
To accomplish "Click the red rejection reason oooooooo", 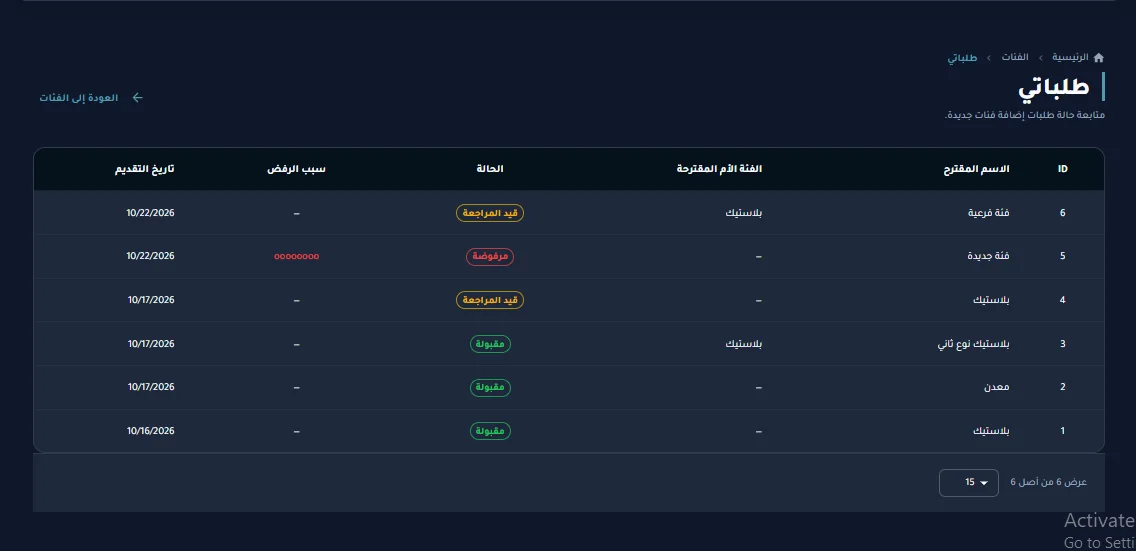I will tap(296, 257).
